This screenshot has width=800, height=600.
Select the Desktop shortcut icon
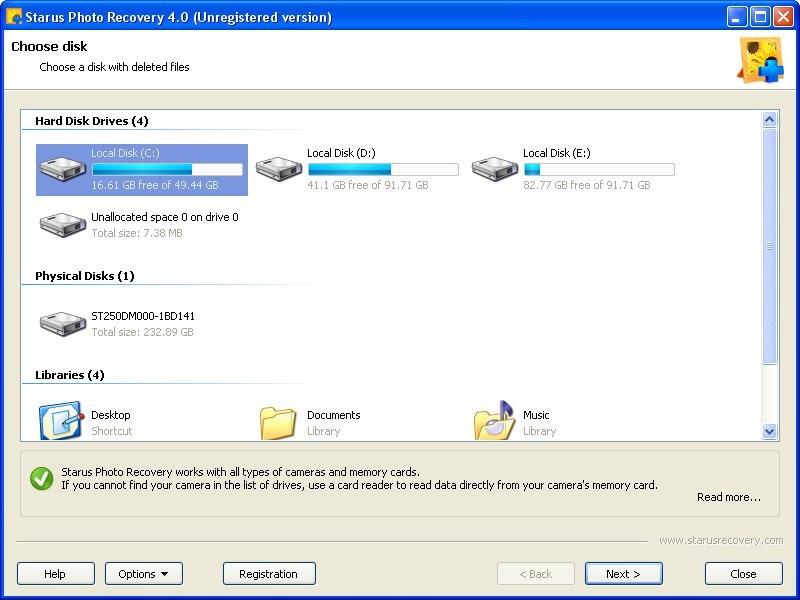click(61, 420)
